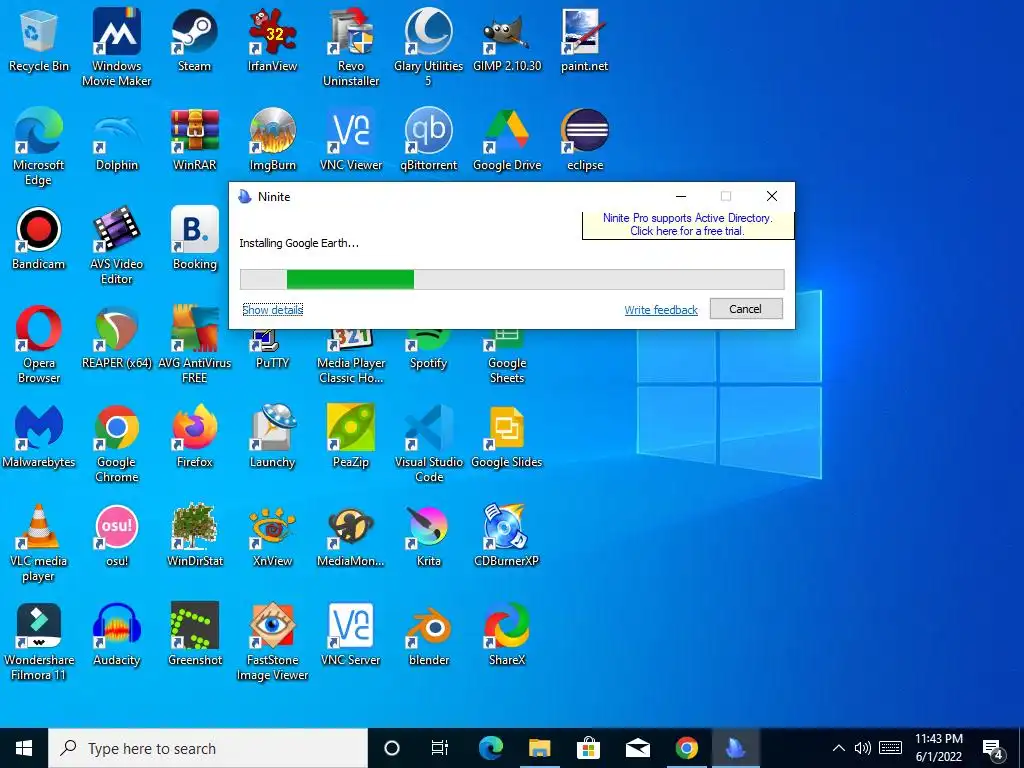Click the Google Earth install progress bar
The width and height of the screenshot is (1024, 768).
tap(512, 279)
